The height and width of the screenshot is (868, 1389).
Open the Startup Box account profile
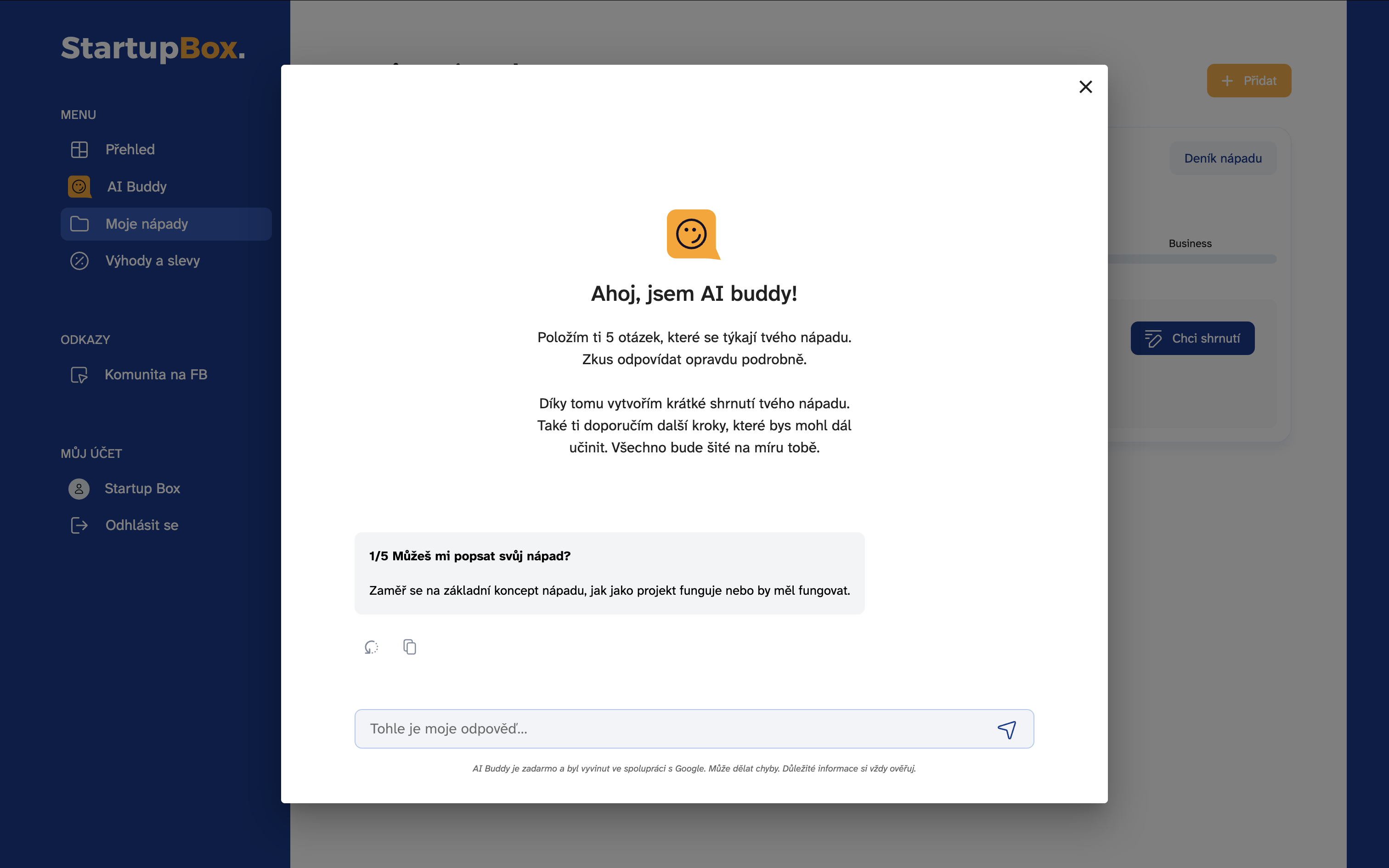click(x=142, y=489)
